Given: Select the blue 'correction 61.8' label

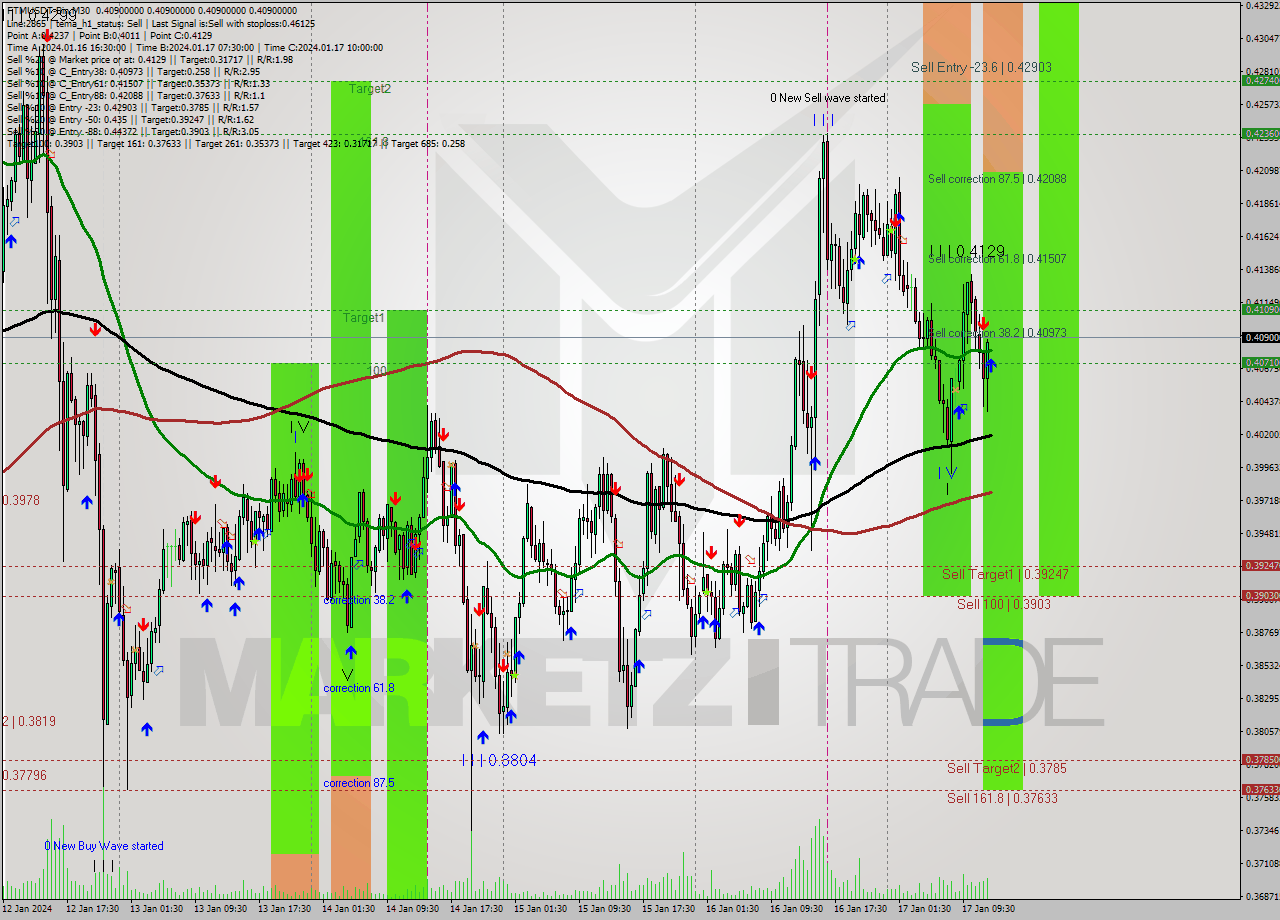Looking at the screenshot, I should pyautogui.click(x=359, y=688).
